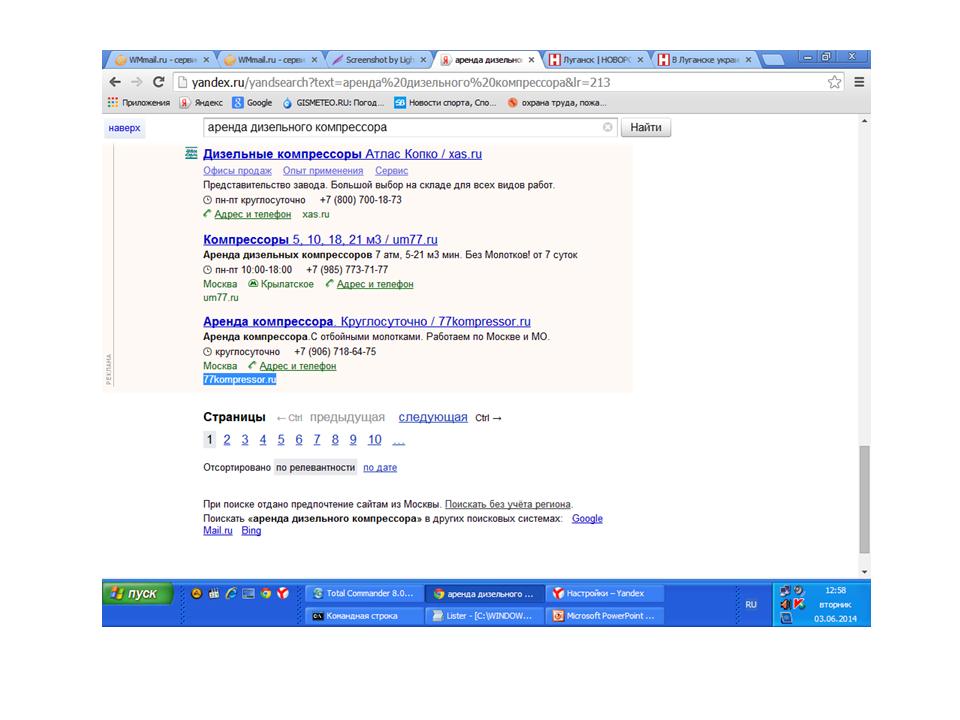Open the Опыт применения sitelink

tap(323, 171)
